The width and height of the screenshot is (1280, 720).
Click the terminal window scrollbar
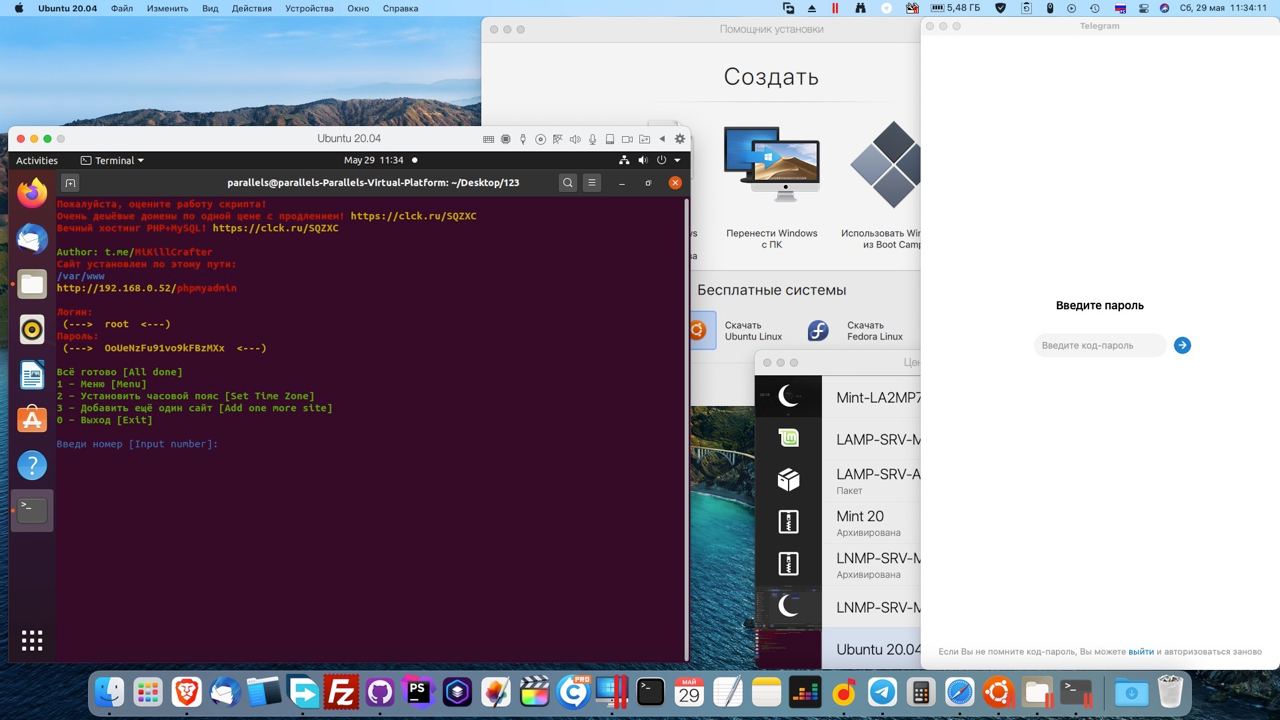coord(686,428)
